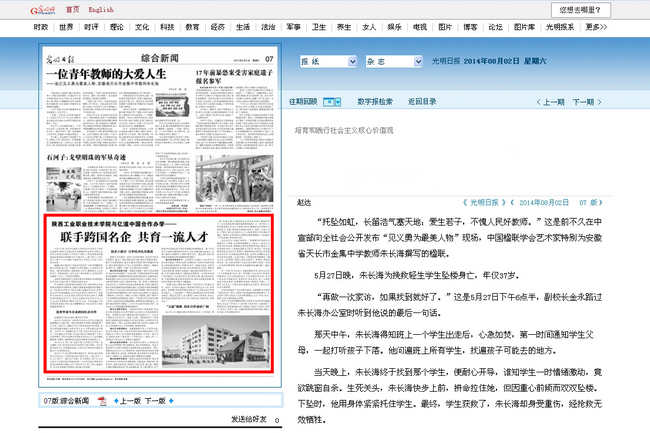Expand the 杂志 dropdown

click(417, 62)
